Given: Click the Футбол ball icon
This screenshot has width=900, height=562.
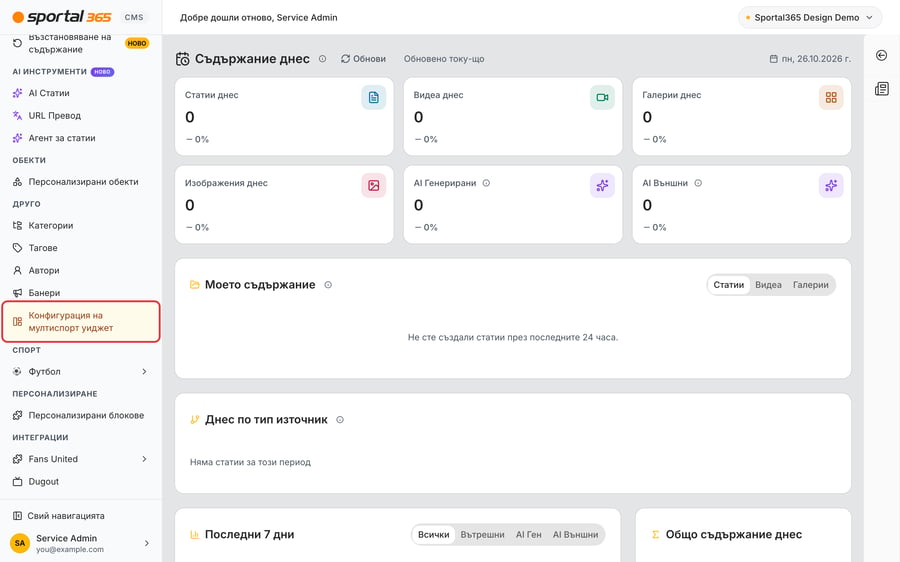Looking at the screenshot, I should coord(17,371).
